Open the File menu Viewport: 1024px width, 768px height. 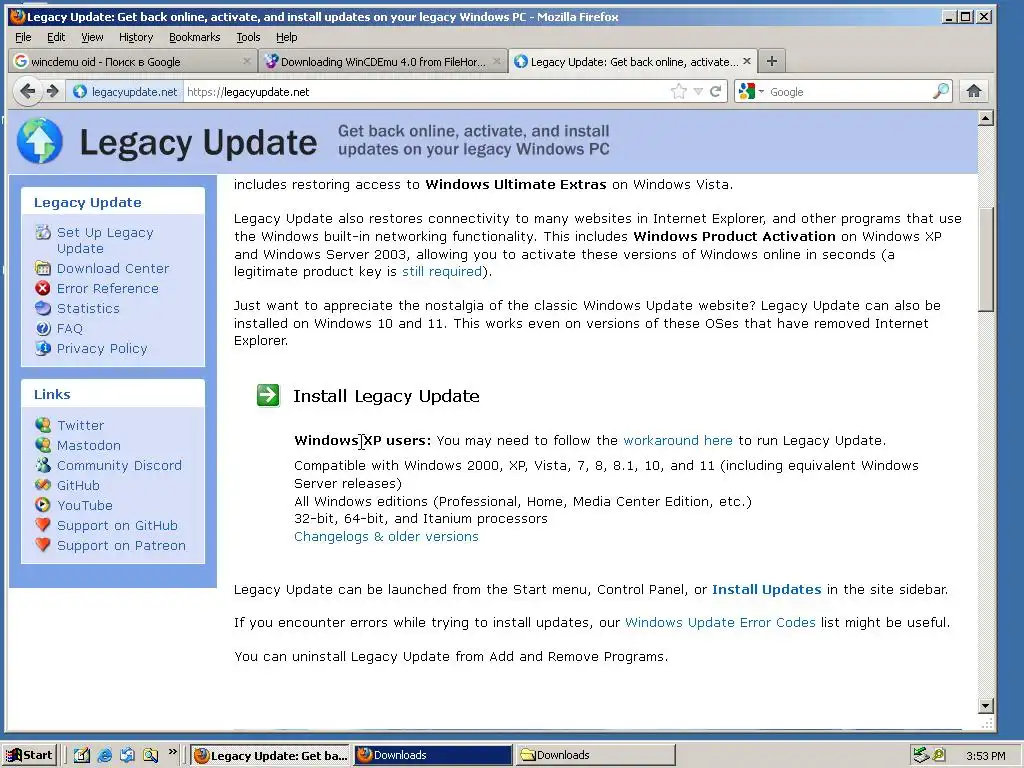tap(23, 37)
